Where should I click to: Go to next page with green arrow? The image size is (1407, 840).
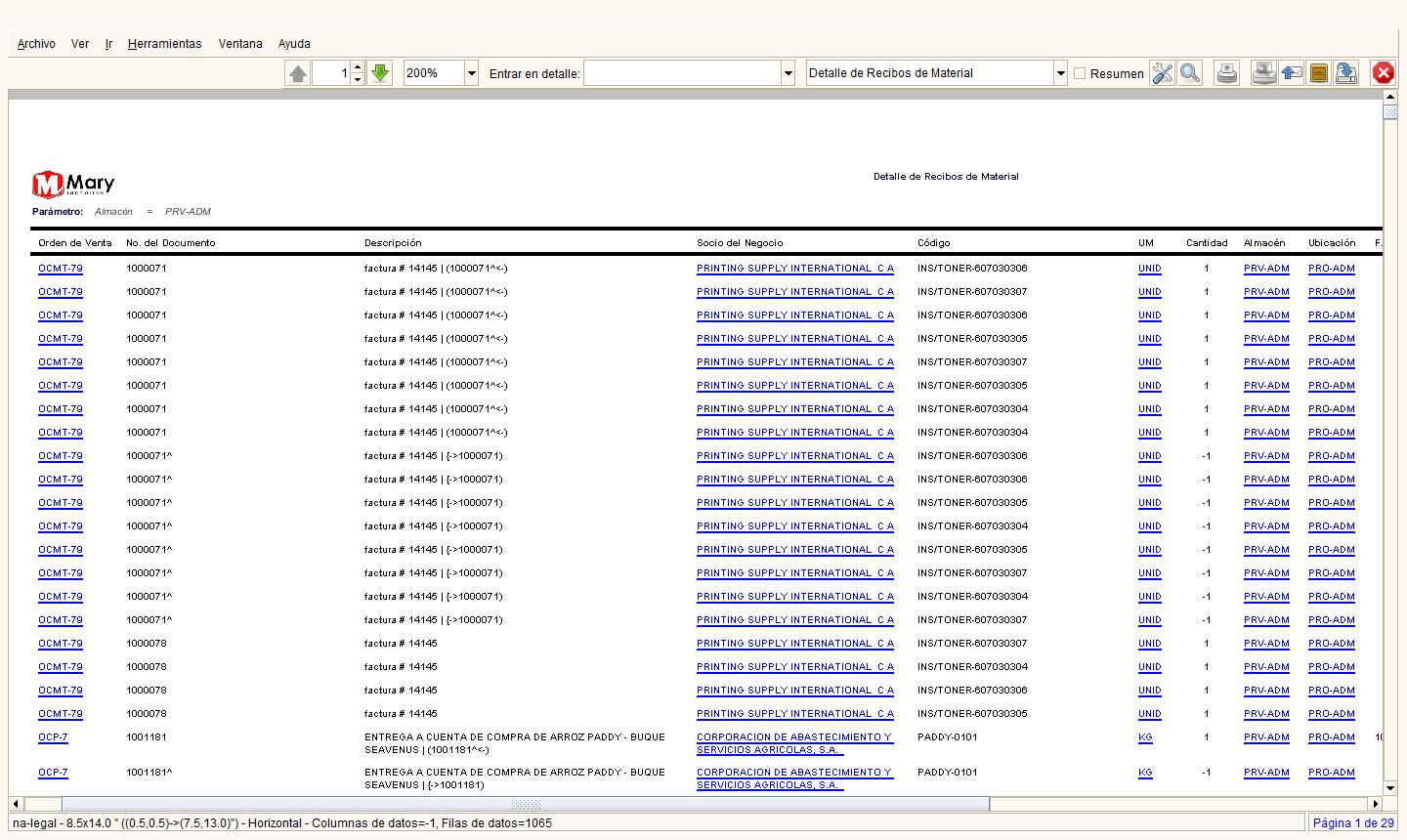point(380,73)
